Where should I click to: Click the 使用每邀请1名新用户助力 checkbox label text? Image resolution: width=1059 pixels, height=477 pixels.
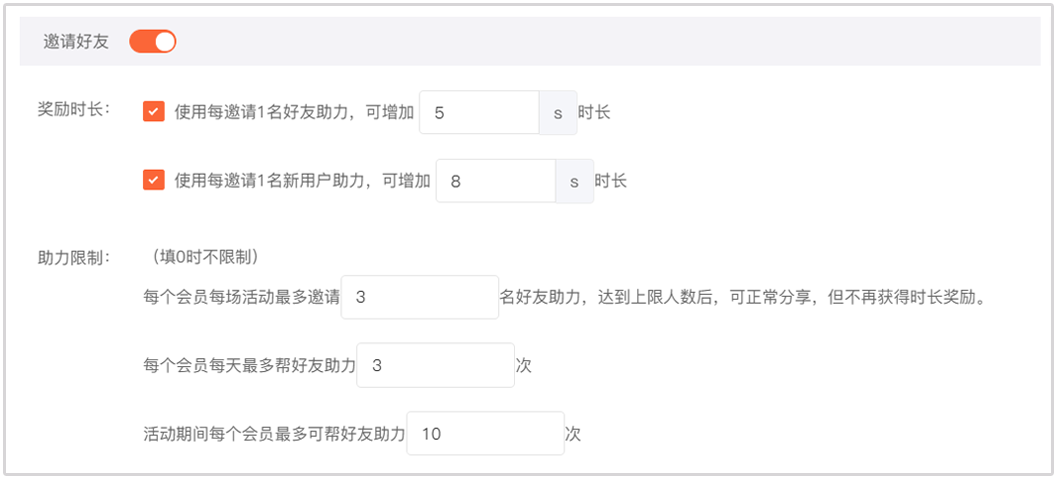tap(302, 182)
